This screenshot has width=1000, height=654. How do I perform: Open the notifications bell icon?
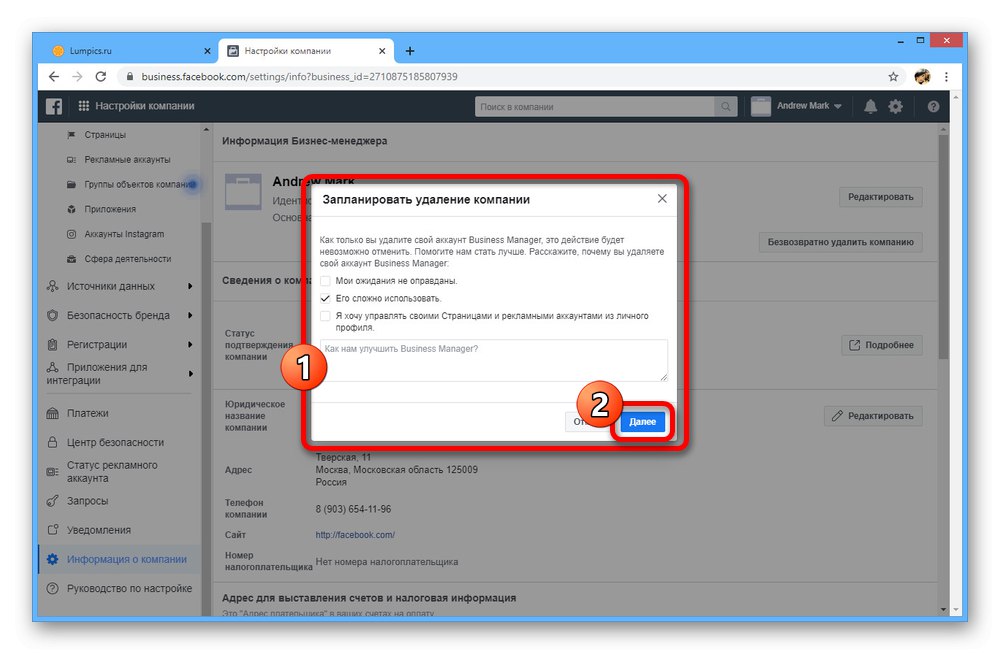point(870,107)
